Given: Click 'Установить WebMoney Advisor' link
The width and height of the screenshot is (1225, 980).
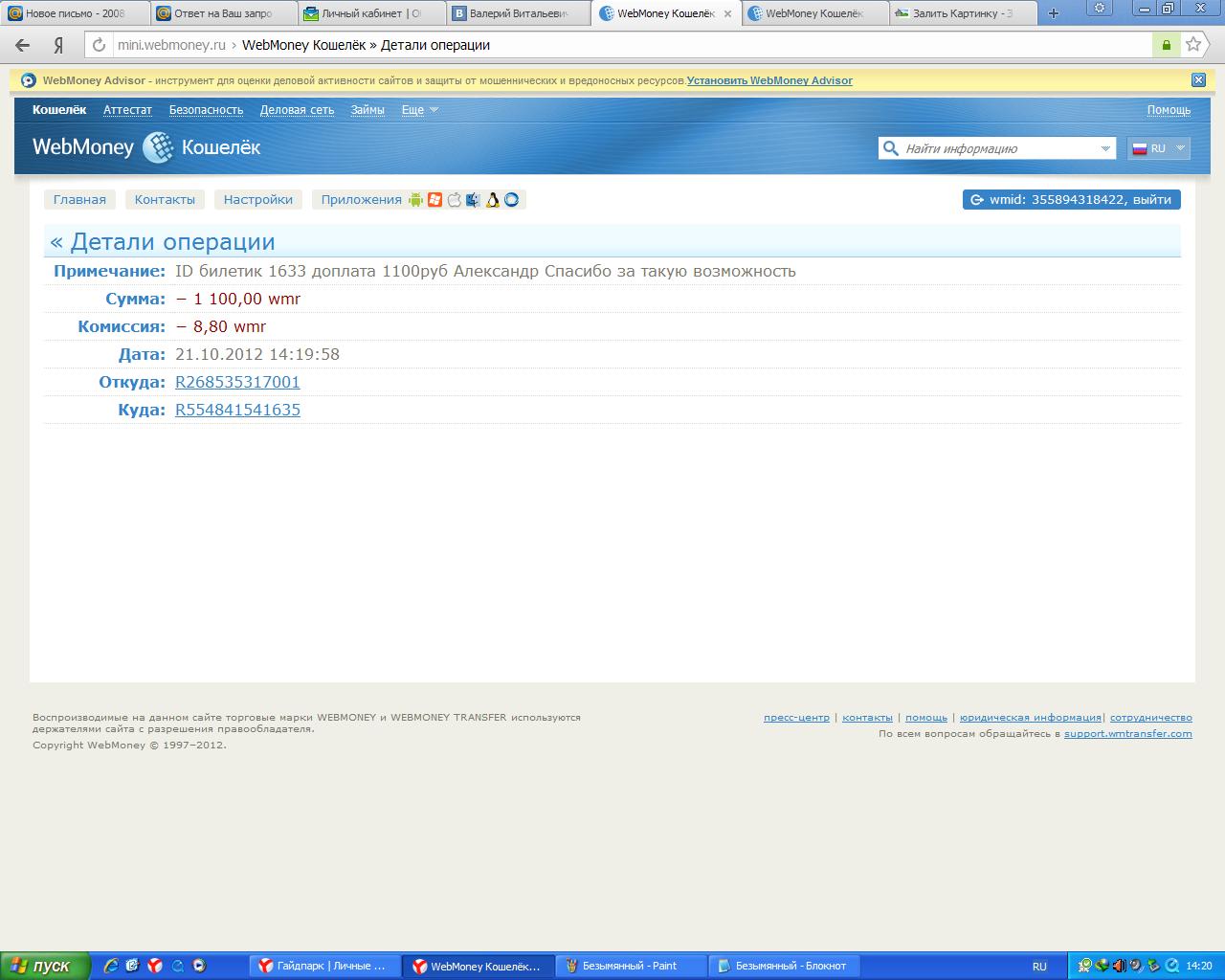Looking at the screenshot, I should pos(769,80).
